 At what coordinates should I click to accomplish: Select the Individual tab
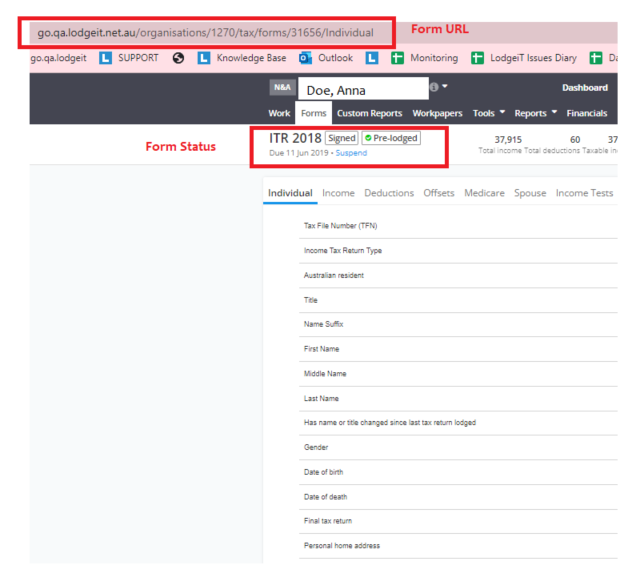pos(290,193)
